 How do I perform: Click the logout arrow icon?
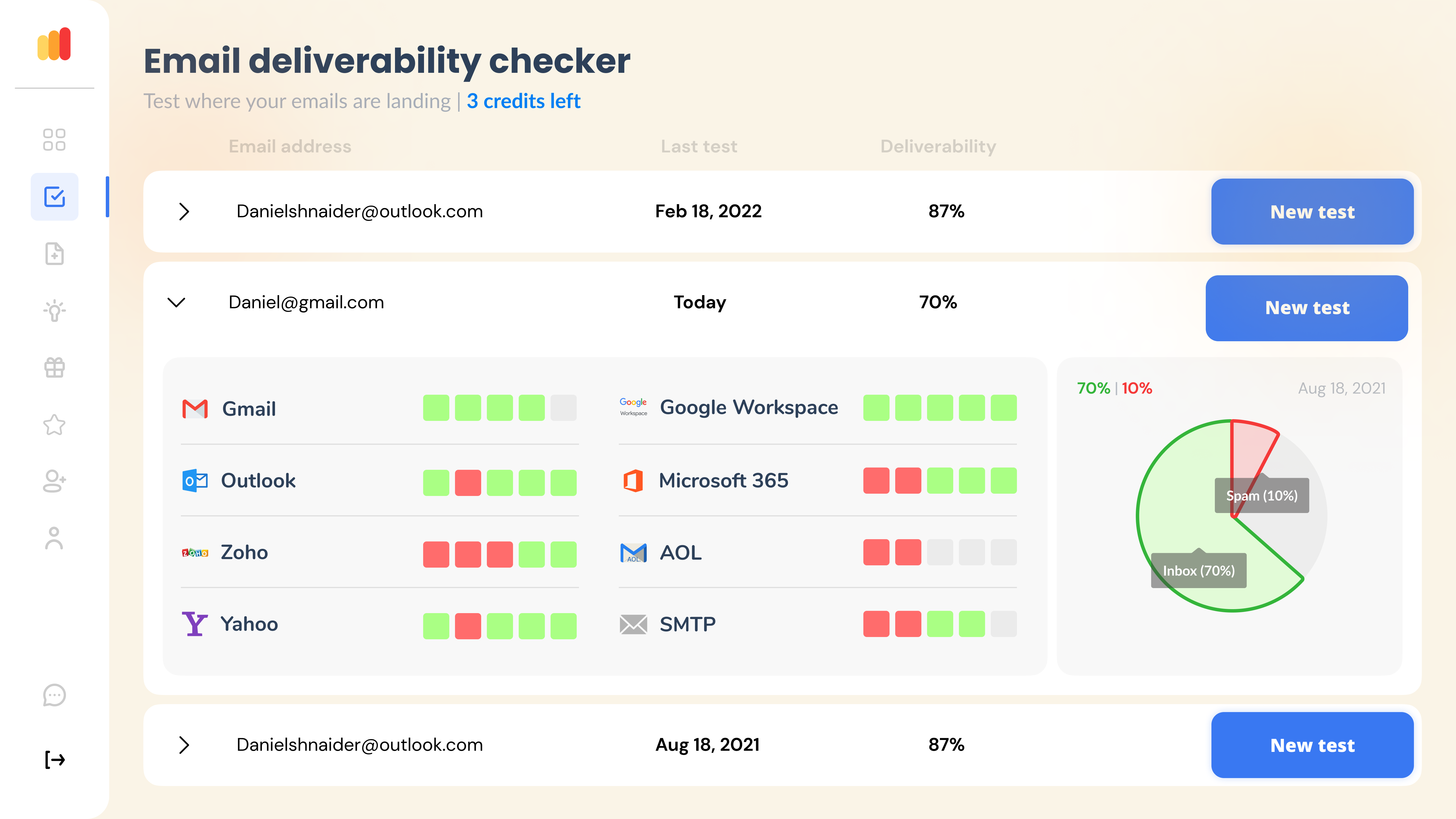point(54,759)
